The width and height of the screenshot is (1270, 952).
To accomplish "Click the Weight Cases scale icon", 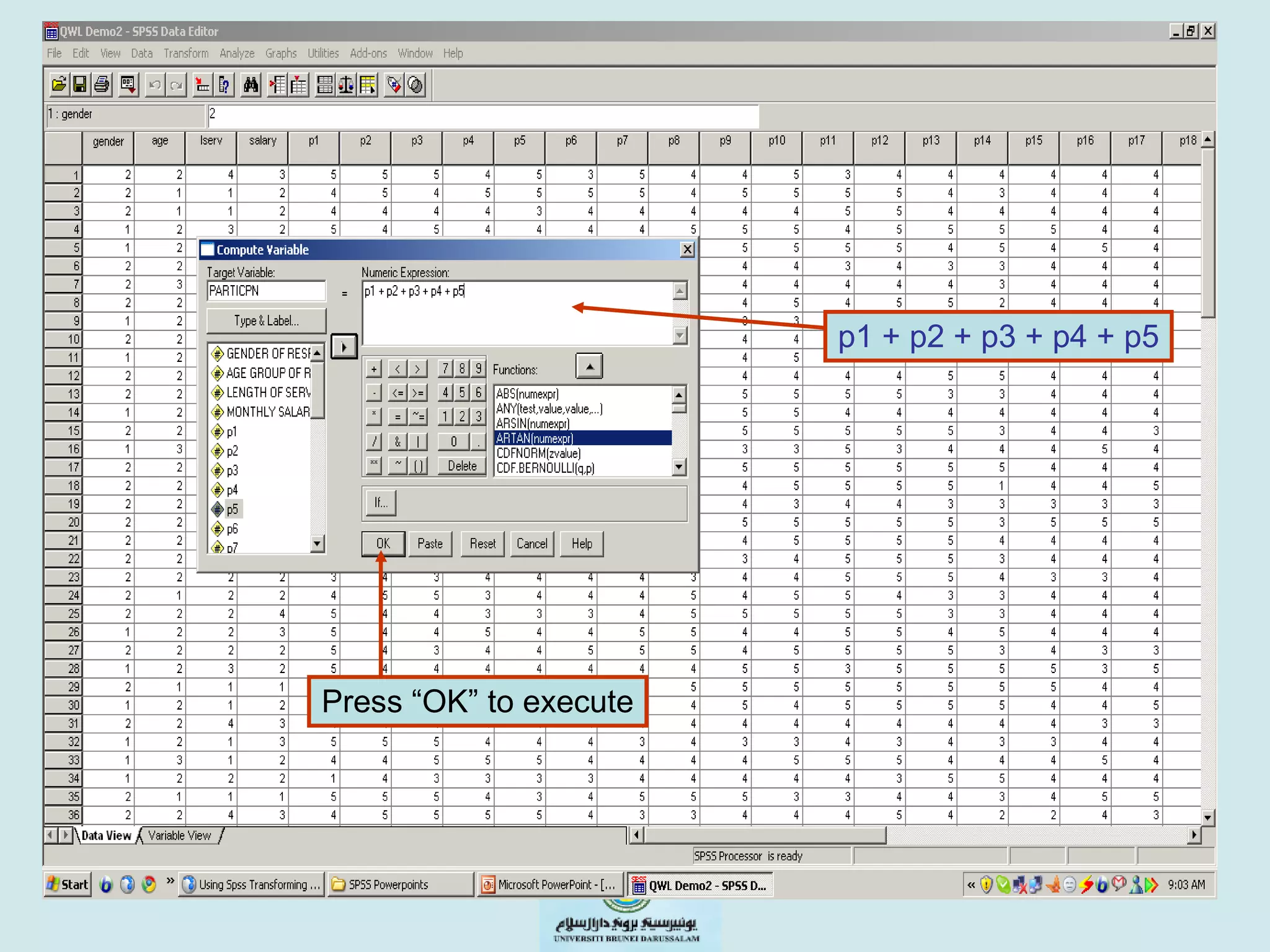I will [346, 84].
